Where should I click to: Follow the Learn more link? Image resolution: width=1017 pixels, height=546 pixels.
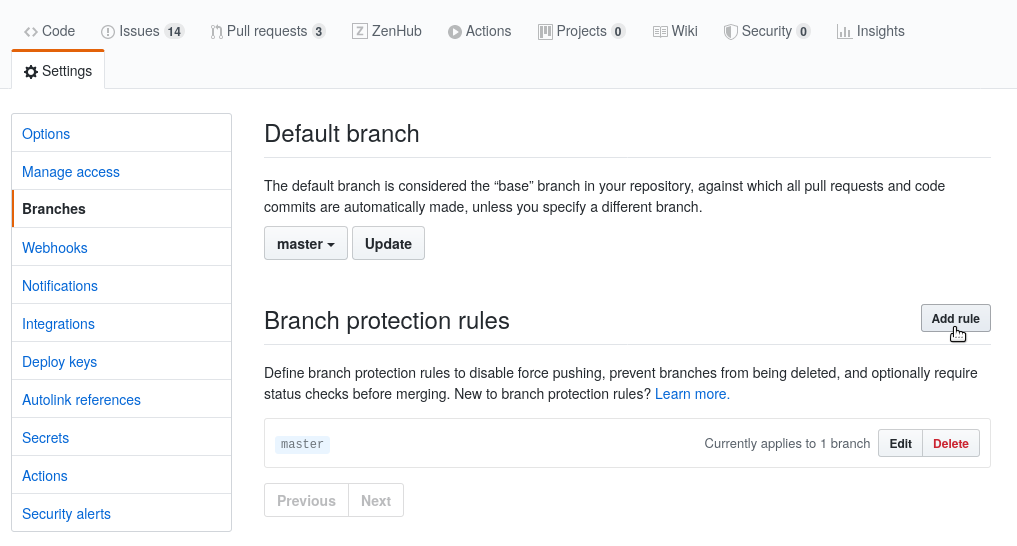pos(692,394)
